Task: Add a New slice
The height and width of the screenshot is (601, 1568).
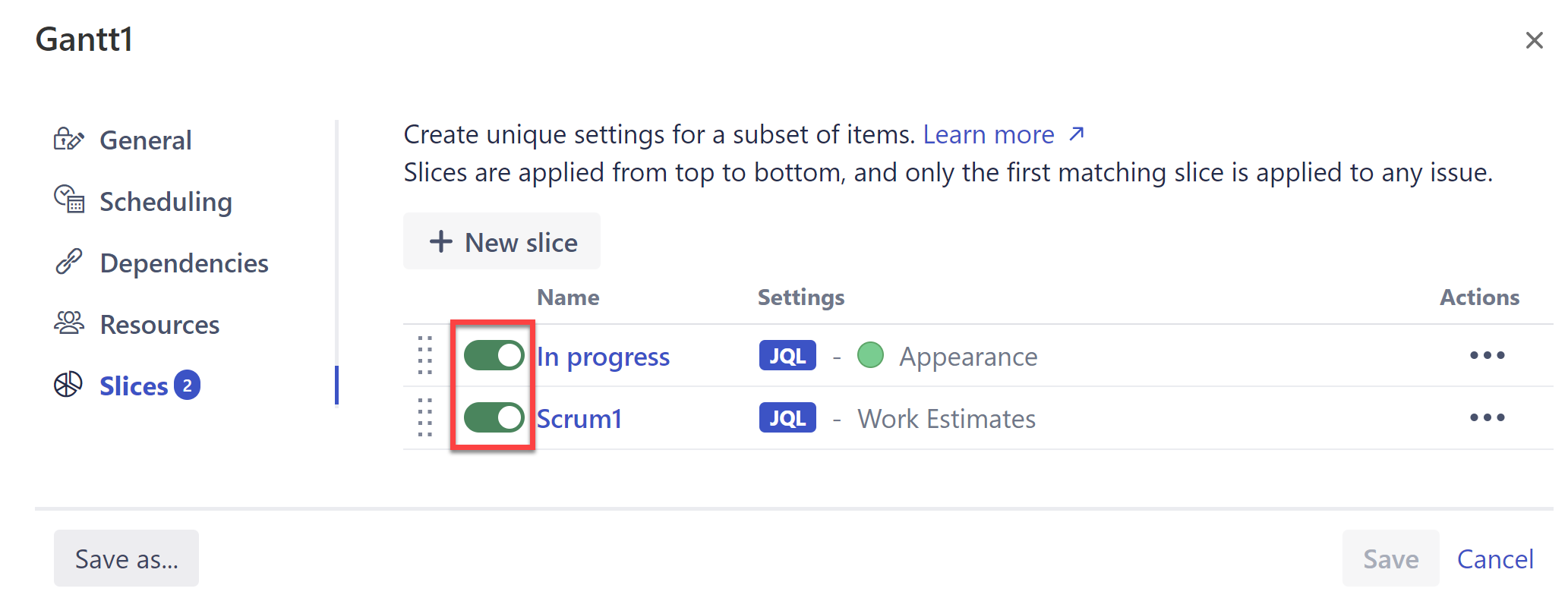Action: pyautogui.click(x=502, y=242)
